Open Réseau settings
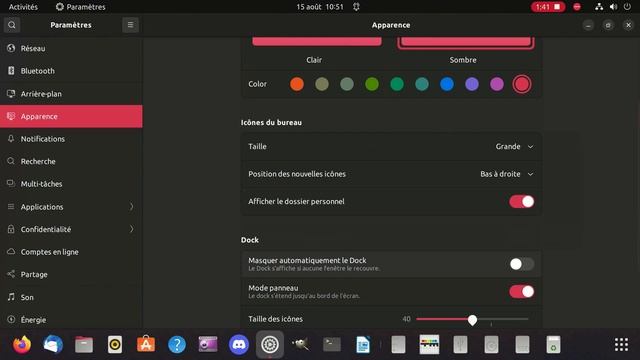Screen dimensions: 640x360 click(71, 48)
